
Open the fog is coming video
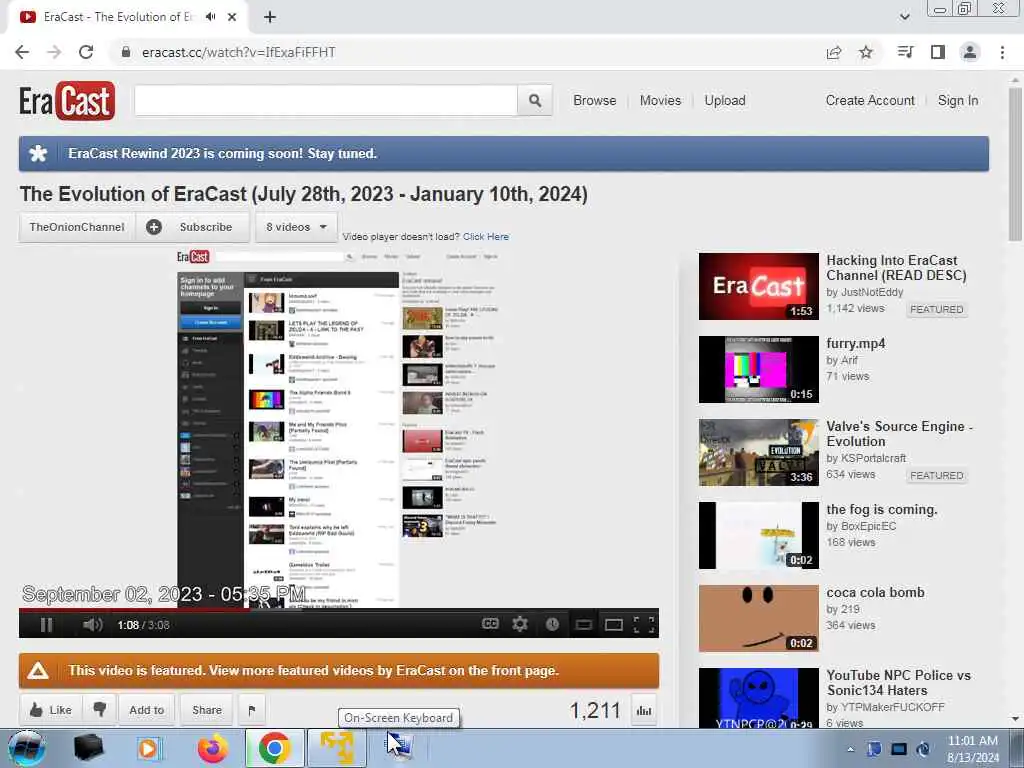click(882, 509)
